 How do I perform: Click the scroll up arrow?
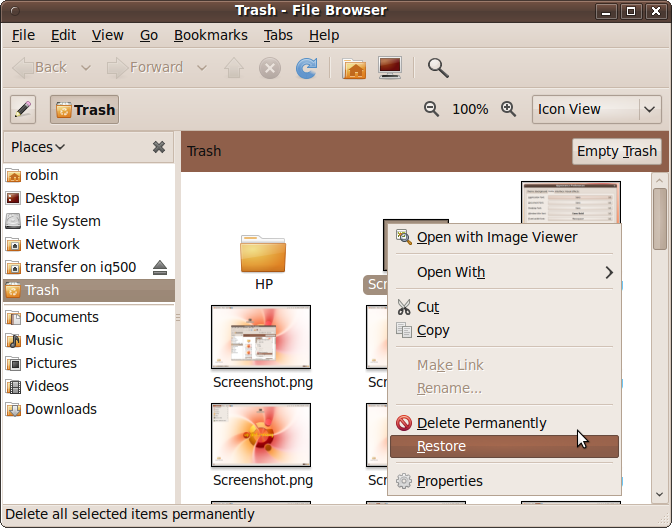pyautogui.click(x=660, y=180)
